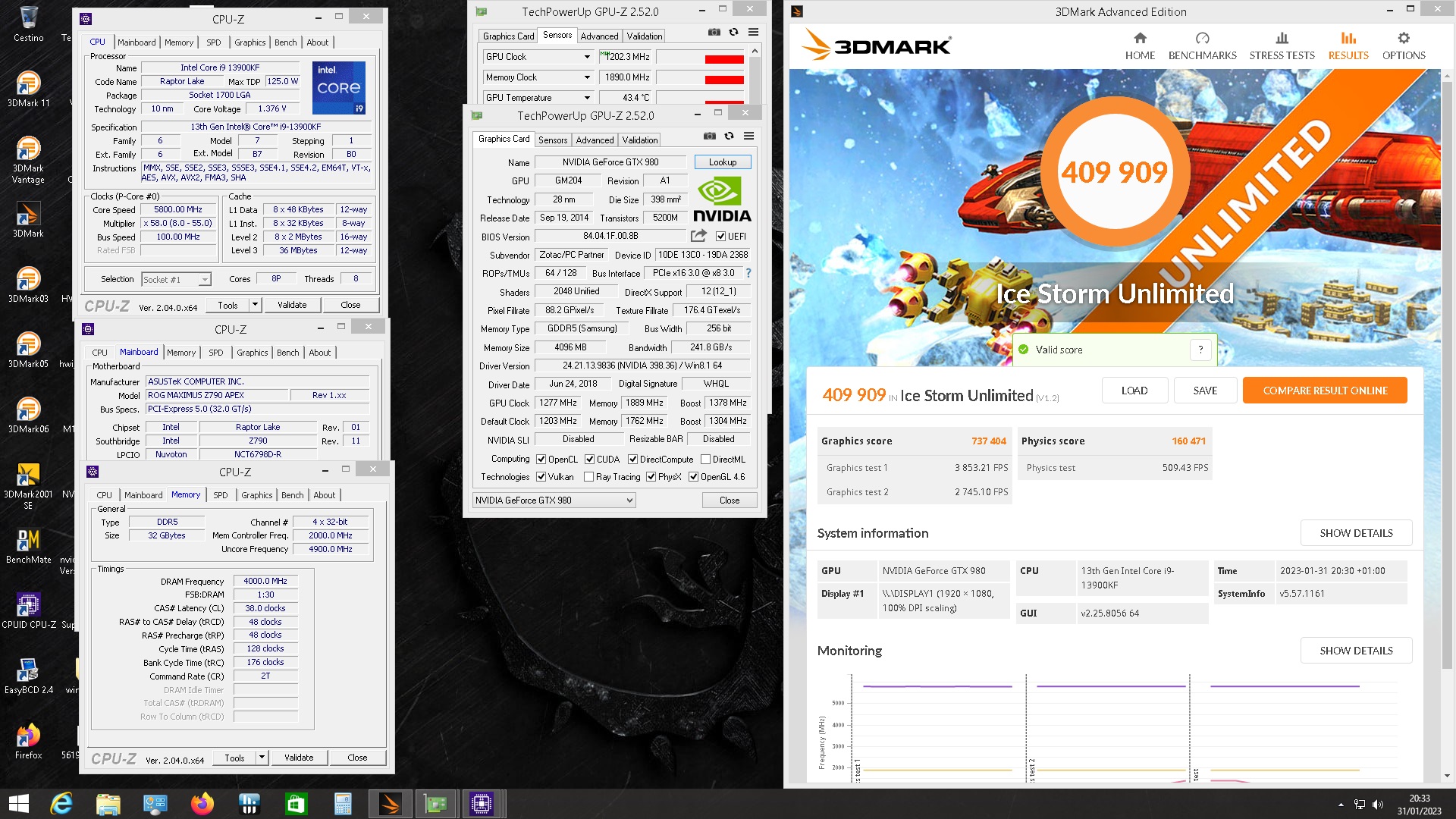
Task: Click the GPU-Z screenshot camera icon
Action: pyautogui.click(x=709, y=136)
